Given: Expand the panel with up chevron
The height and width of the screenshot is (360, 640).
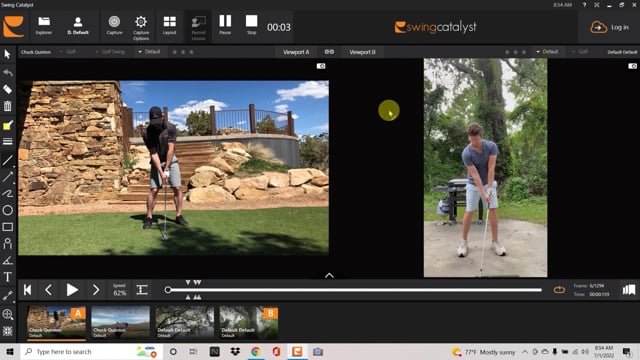Looking at the screenshot, I should [329, 276].
